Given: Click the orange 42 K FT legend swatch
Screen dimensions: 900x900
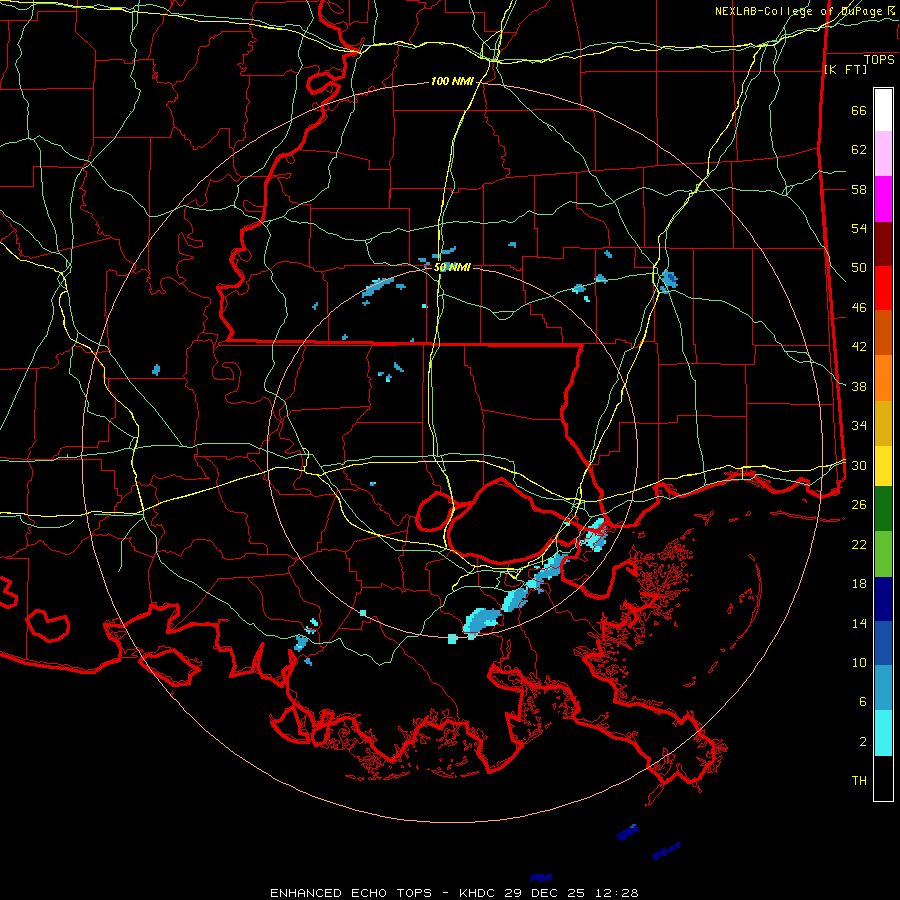Looking at the screenshot, I should 883,378.
